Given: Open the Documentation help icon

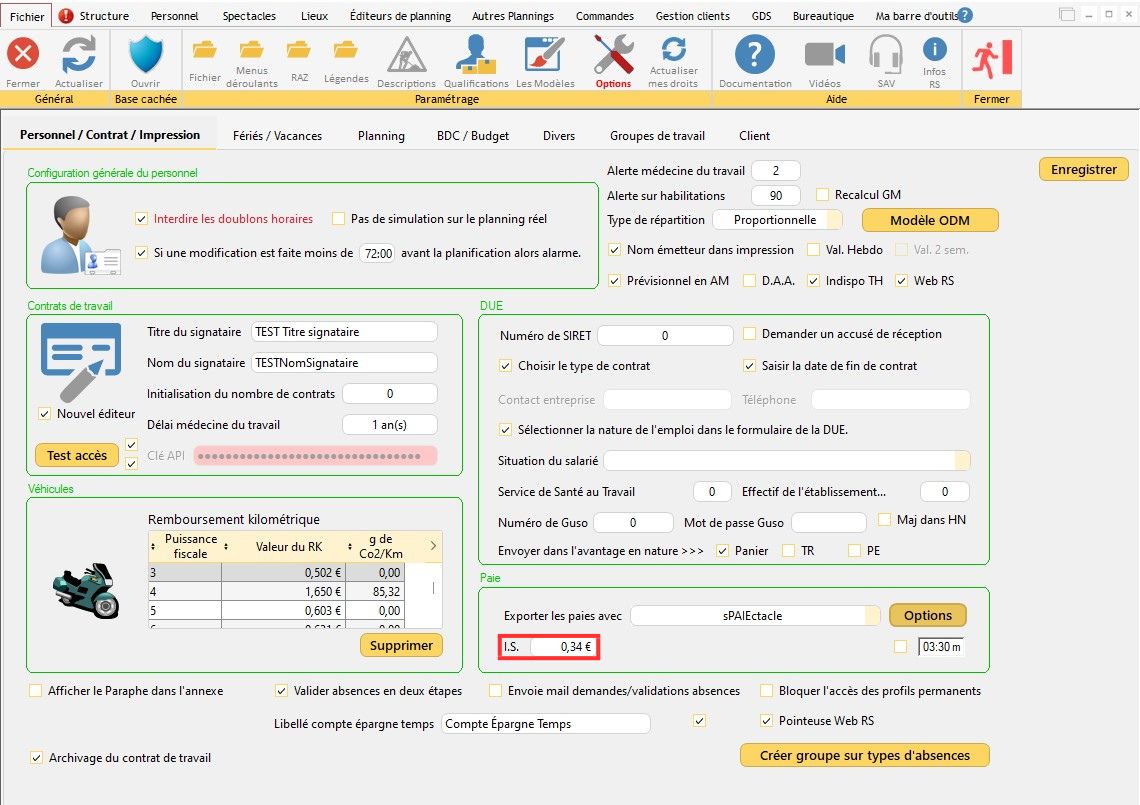Looking at the screenshot, I should point(755,55).
